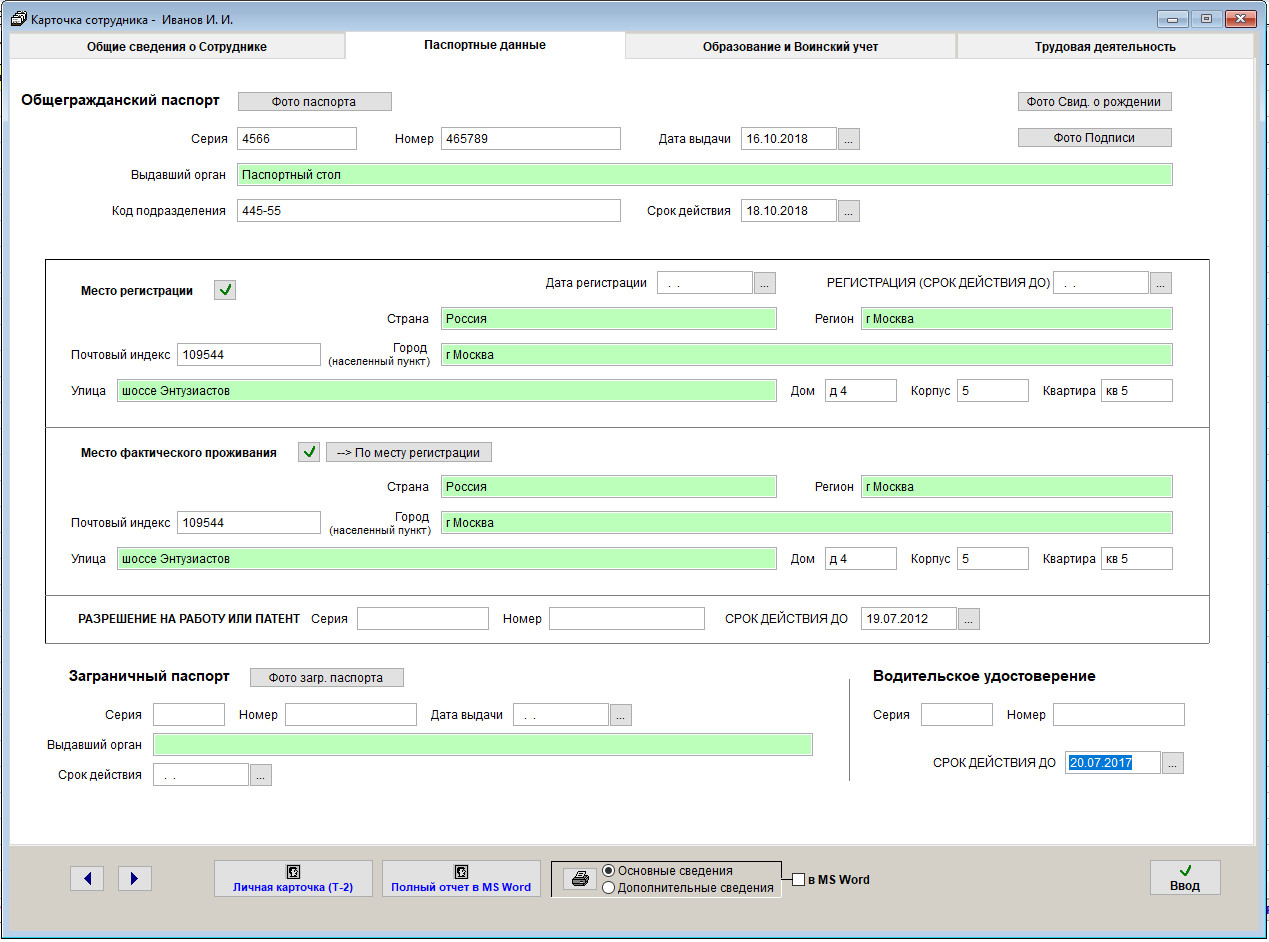
Task: Open date picker for Дата регистрации
Action: pyautogui.click(x=764, y=283)
